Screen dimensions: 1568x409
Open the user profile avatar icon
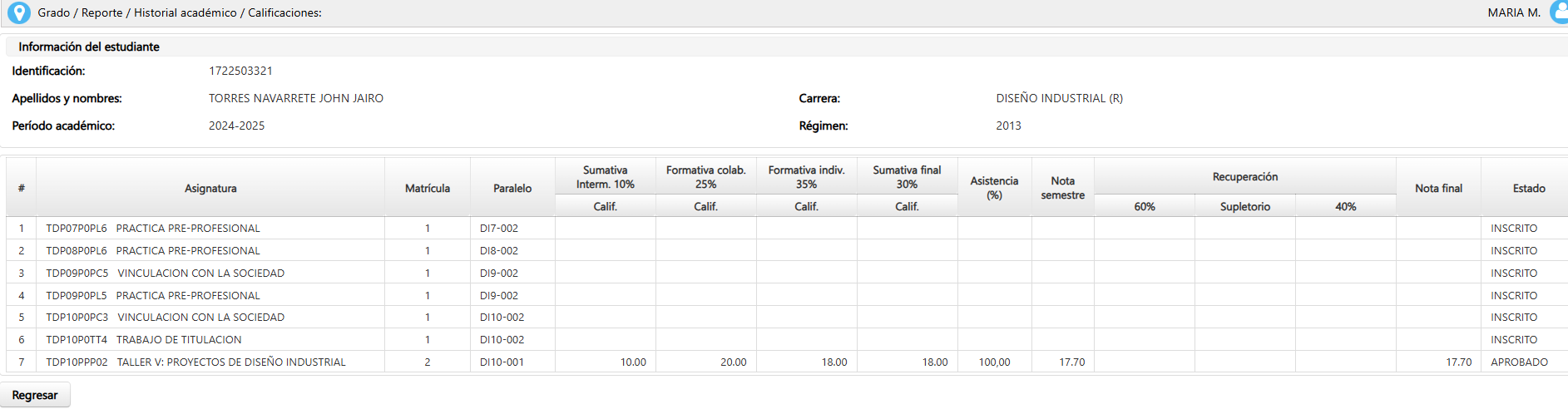(1559, 12)
